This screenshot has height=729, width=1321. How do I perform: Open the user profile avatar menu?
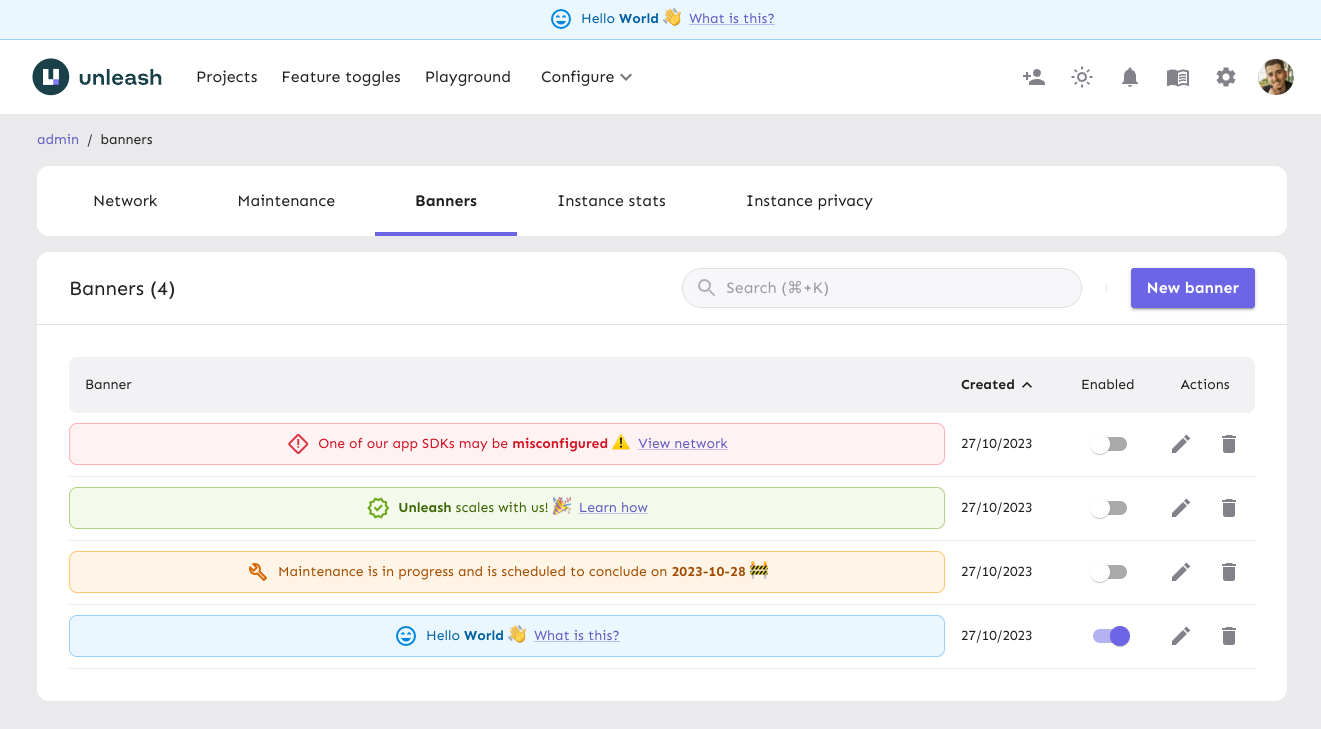tap(1276, 77)
